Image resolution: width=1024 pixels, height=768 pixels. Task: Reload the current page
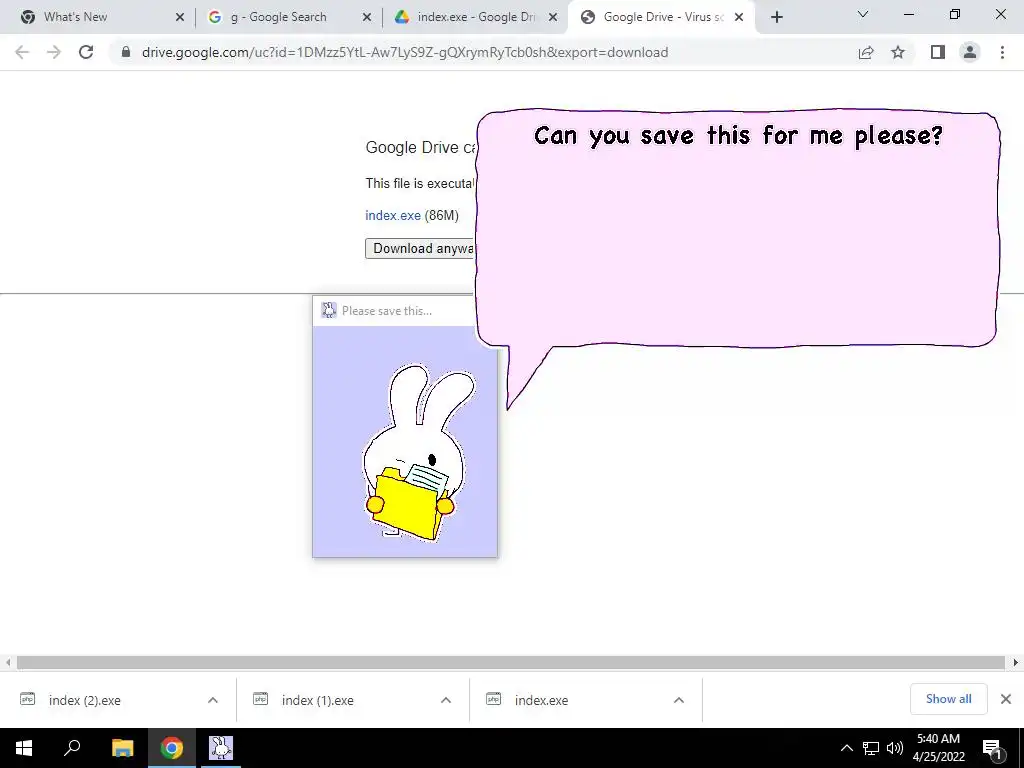click(x=86, y=52)
